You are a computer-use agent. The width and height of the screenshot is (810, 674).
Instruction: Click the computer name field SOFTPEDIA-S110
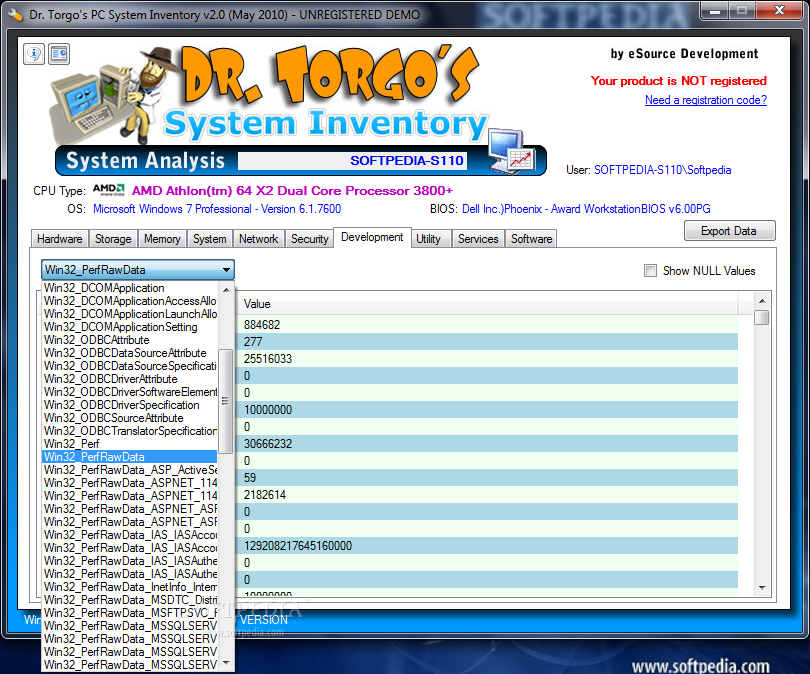coord(352,161)
